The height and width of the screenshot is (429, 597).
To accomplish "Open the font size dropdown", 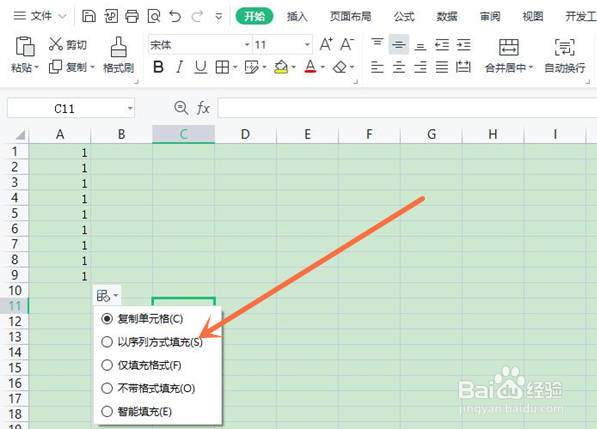I will coord(307,45).
